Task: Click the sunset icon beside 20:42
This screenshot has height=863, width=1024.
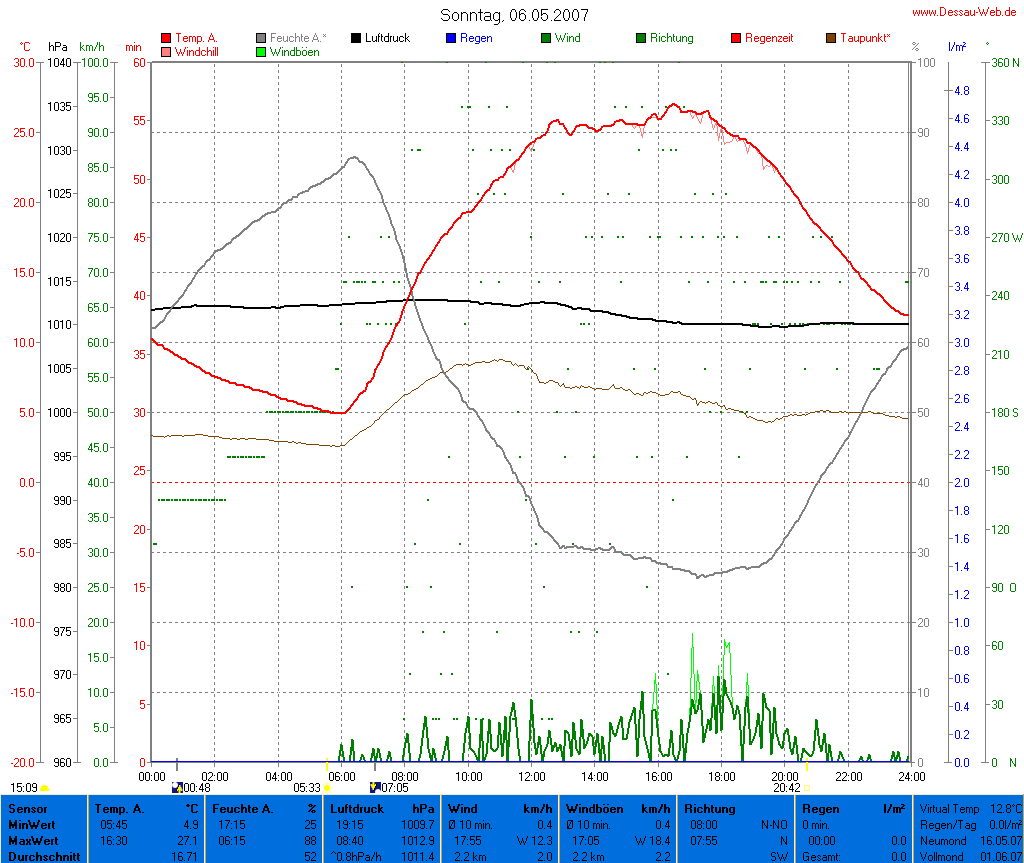Action: 806,788
